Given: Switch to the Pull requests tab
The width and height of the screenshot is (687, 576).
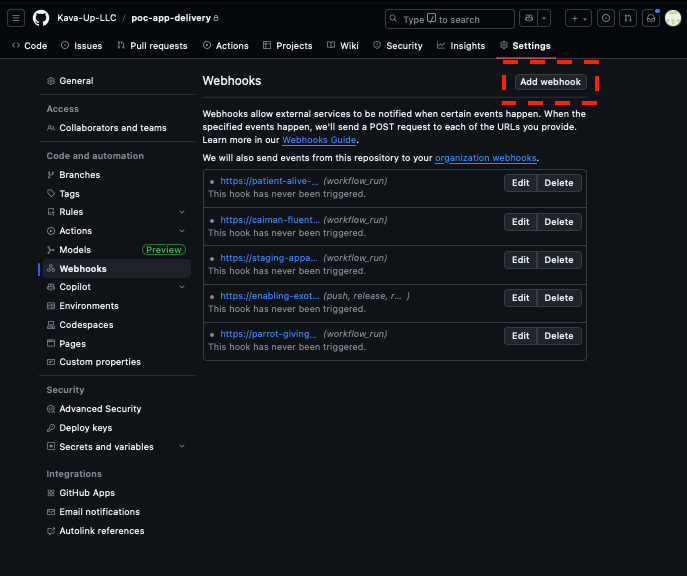Looking at the screenshot, I should [152, 46].
